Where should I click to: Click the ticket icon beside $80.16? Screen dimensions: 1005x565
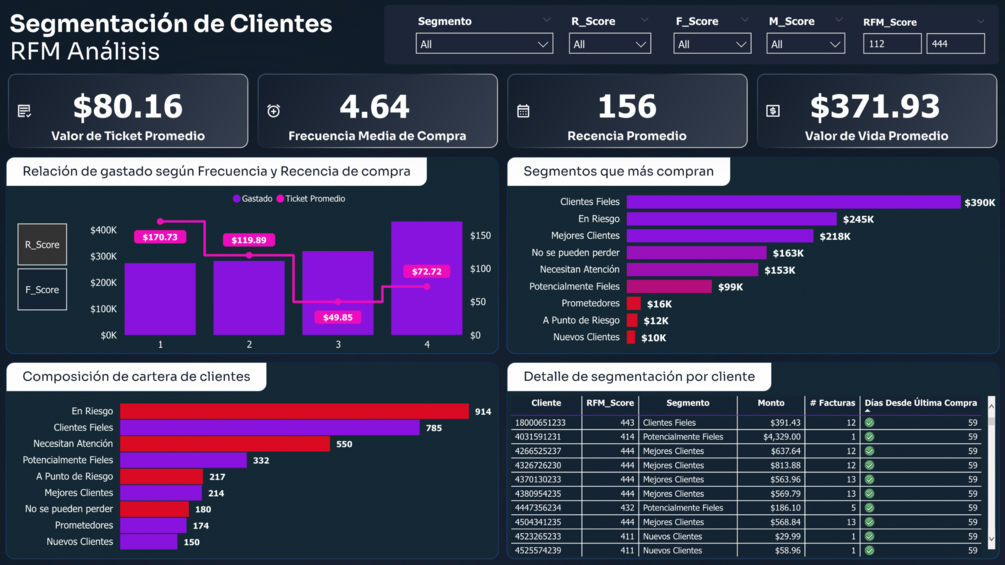tap(24, 111)
